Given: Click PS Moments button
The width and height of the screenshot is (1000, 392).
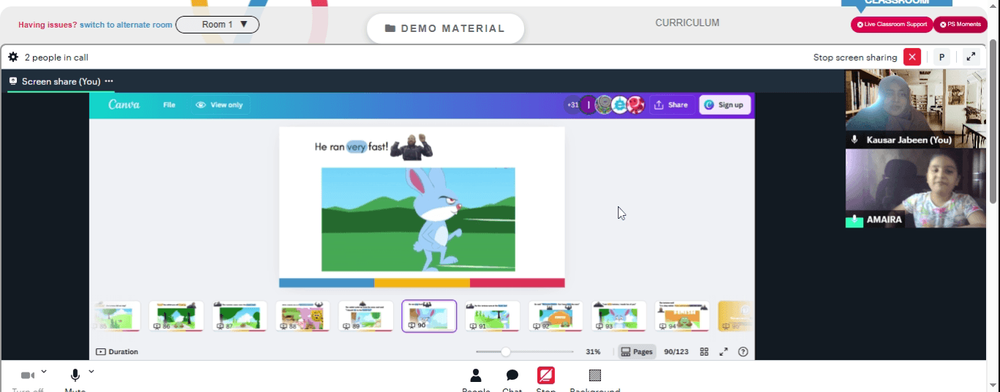Looking at the screenshot, I should pyautogui.click(x=960, y=24).
